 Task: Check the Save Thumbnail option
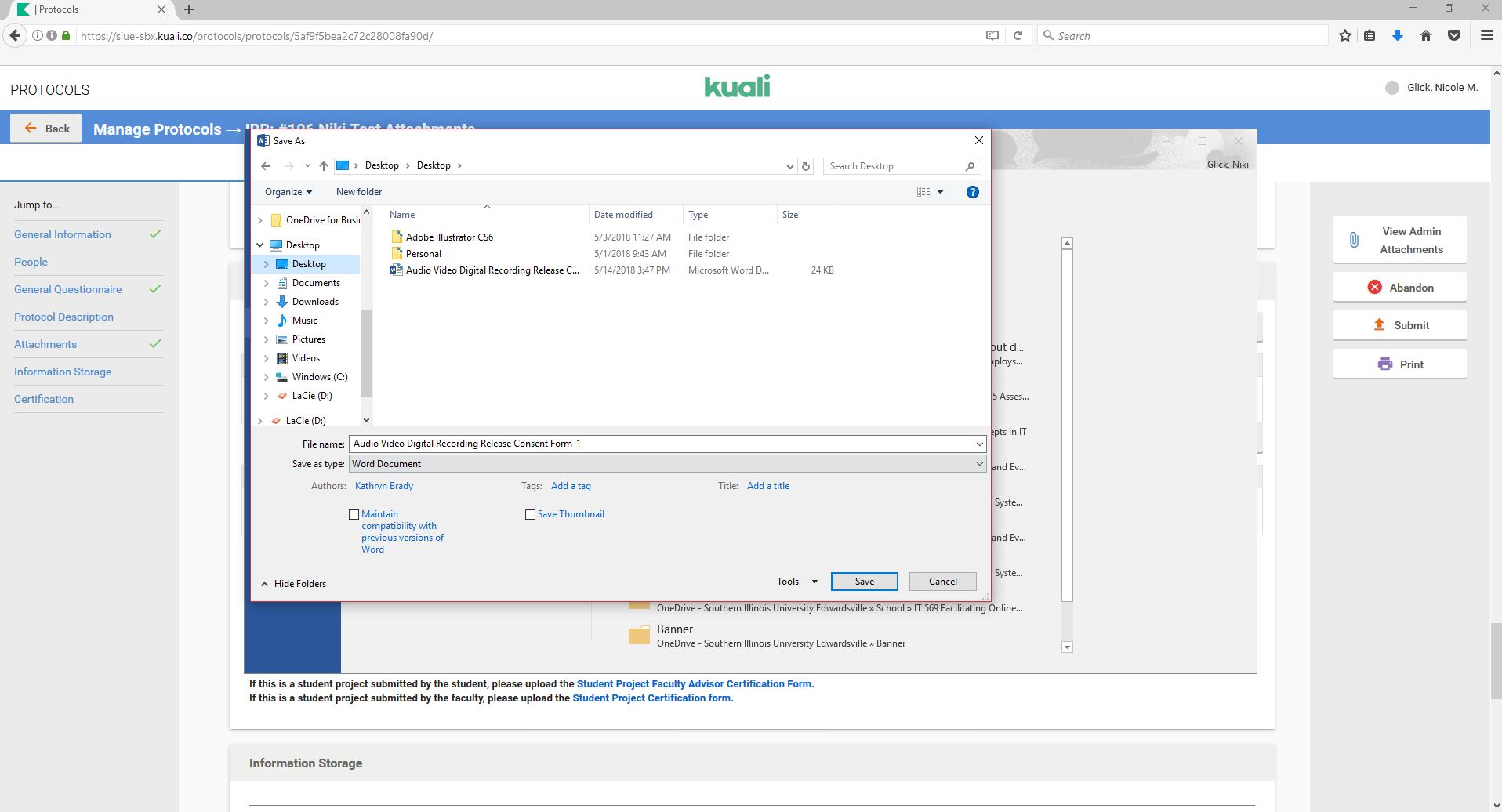[x=531, y=515]
